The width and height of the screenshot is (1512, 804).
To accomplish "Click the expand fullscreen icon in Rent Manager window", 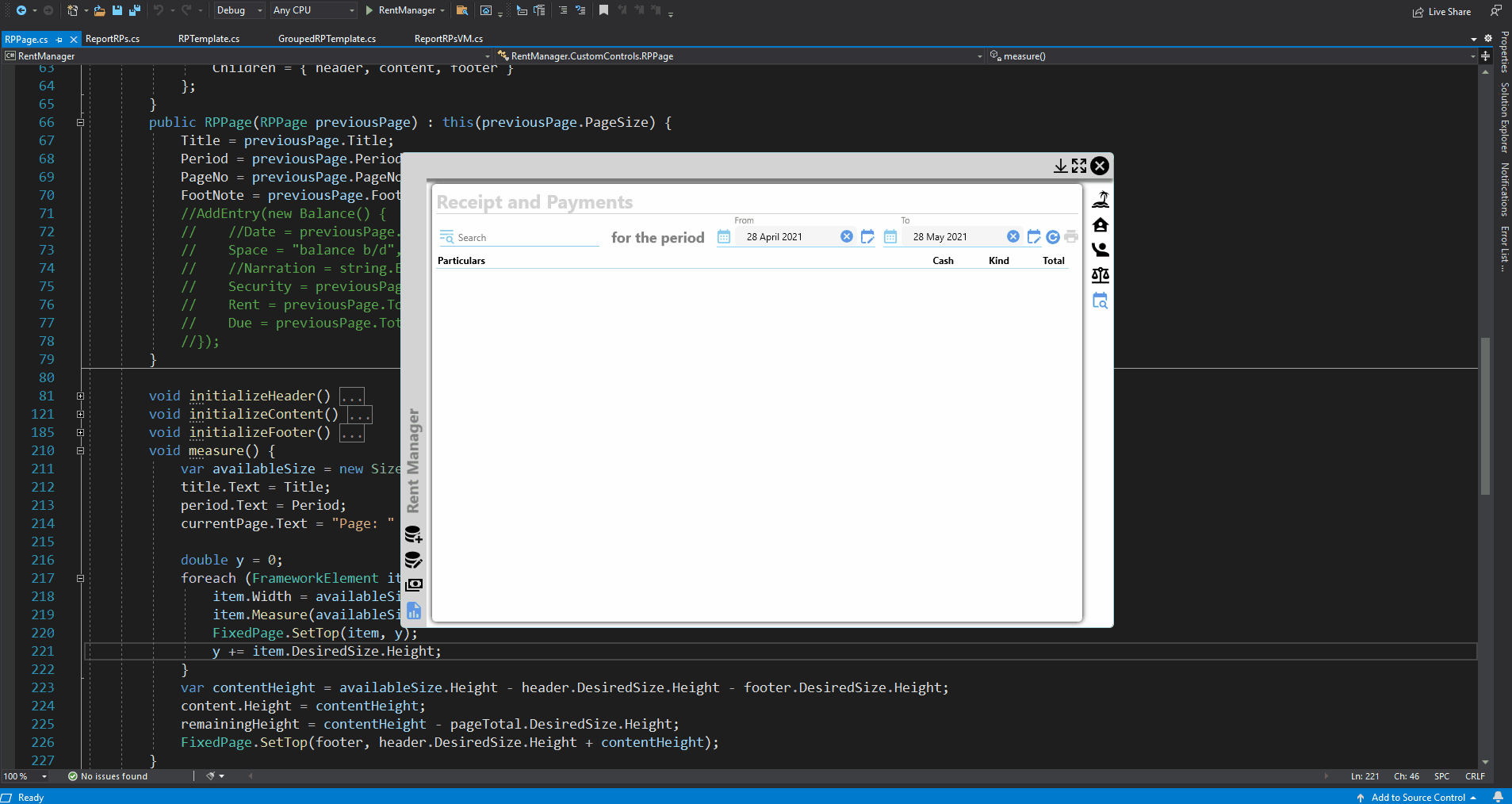I will 1079,166.
